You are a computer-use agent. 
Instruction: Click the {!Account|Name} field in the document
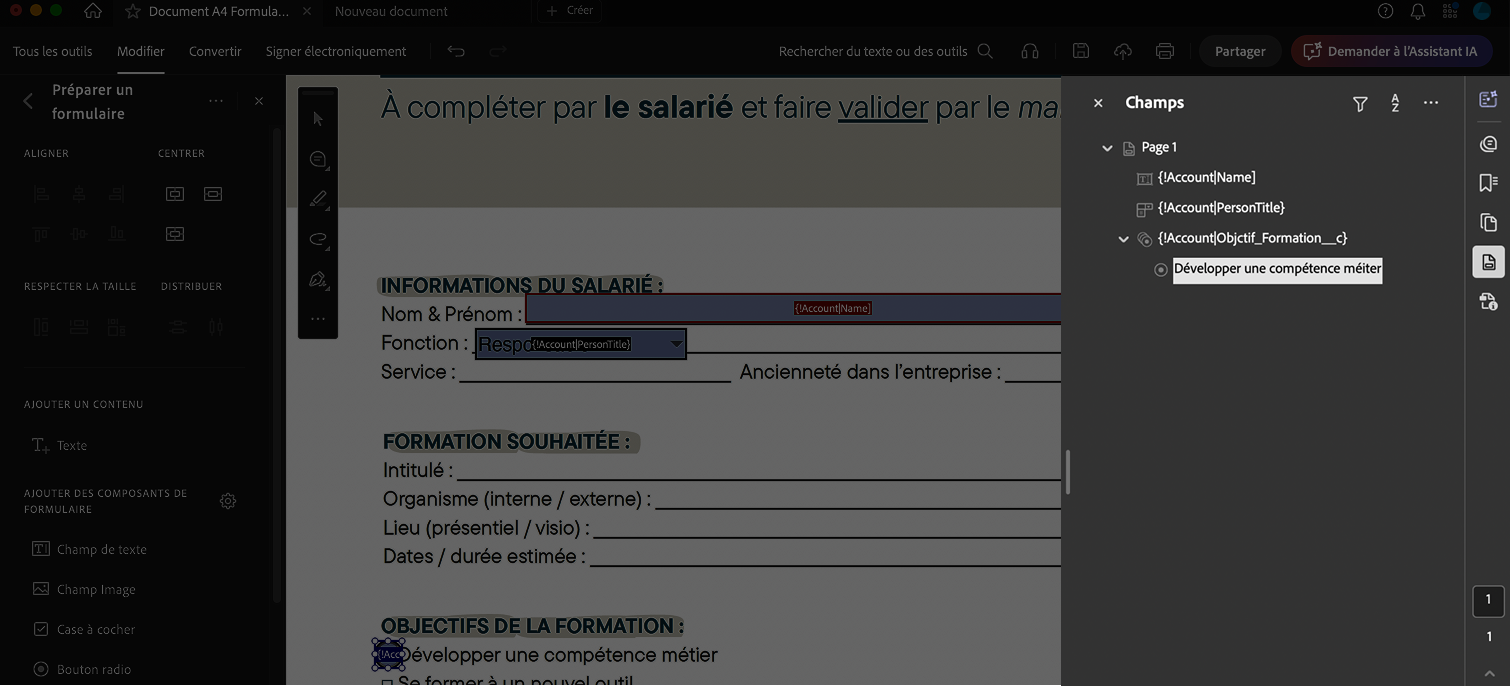(x=793, y=308)
